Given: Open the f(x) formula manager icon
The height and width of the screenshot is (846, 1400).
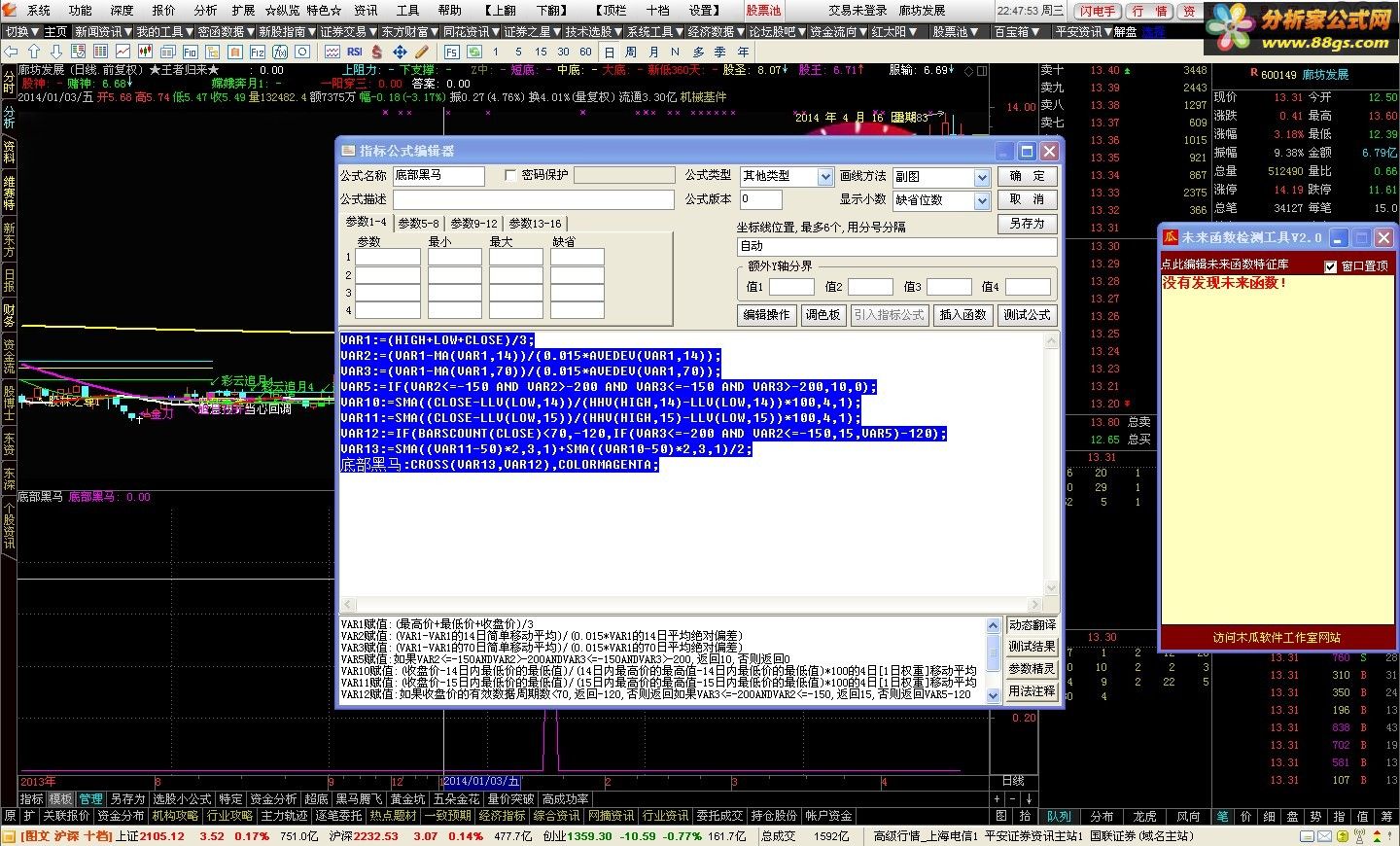Looking at the screenshot, I should coord(280,52).
